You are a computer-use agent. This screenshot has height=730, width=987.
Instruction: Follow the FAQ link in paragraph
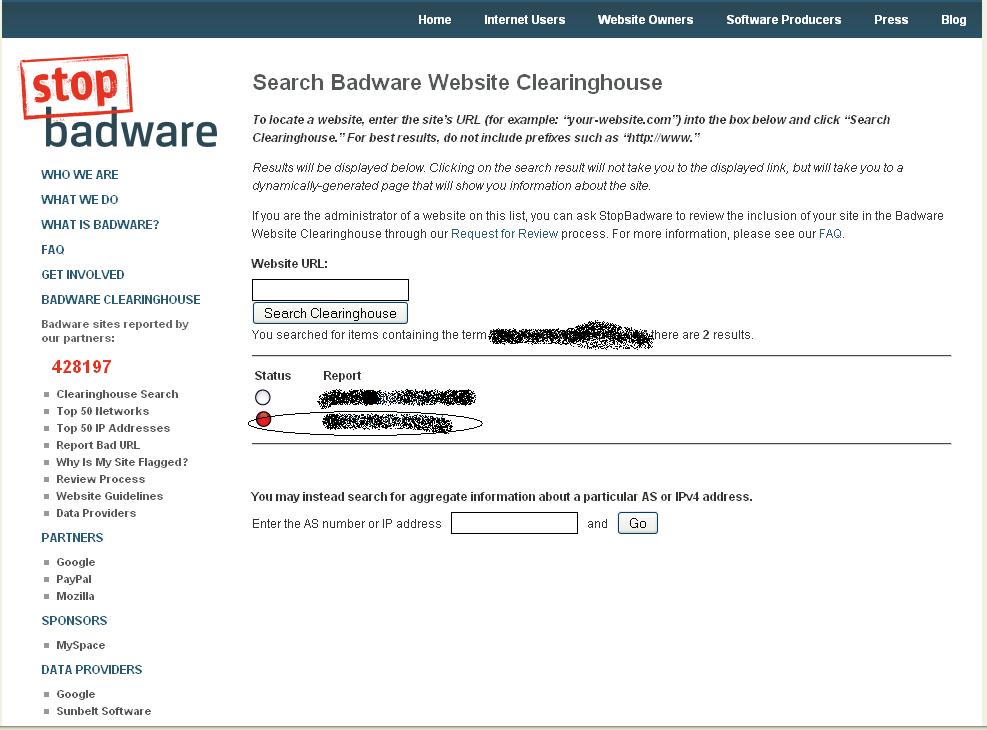point(830,233)
